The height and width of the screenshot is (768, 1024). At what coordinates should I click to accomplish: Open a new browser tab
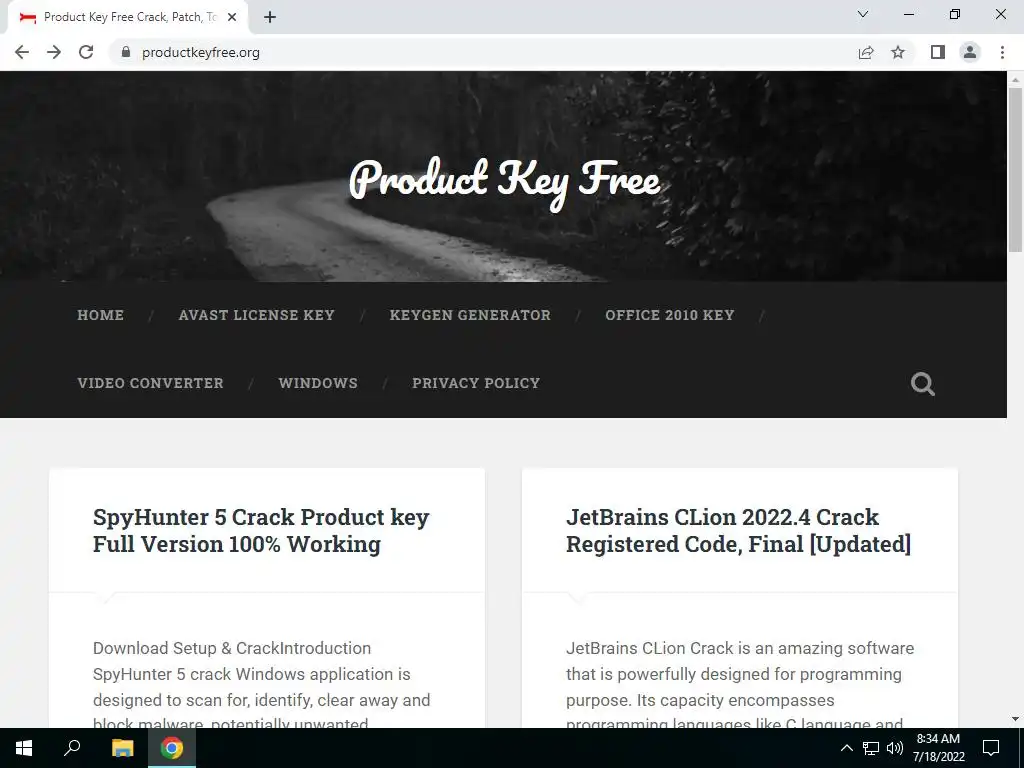pyautogui.click(x=270, y=17)
